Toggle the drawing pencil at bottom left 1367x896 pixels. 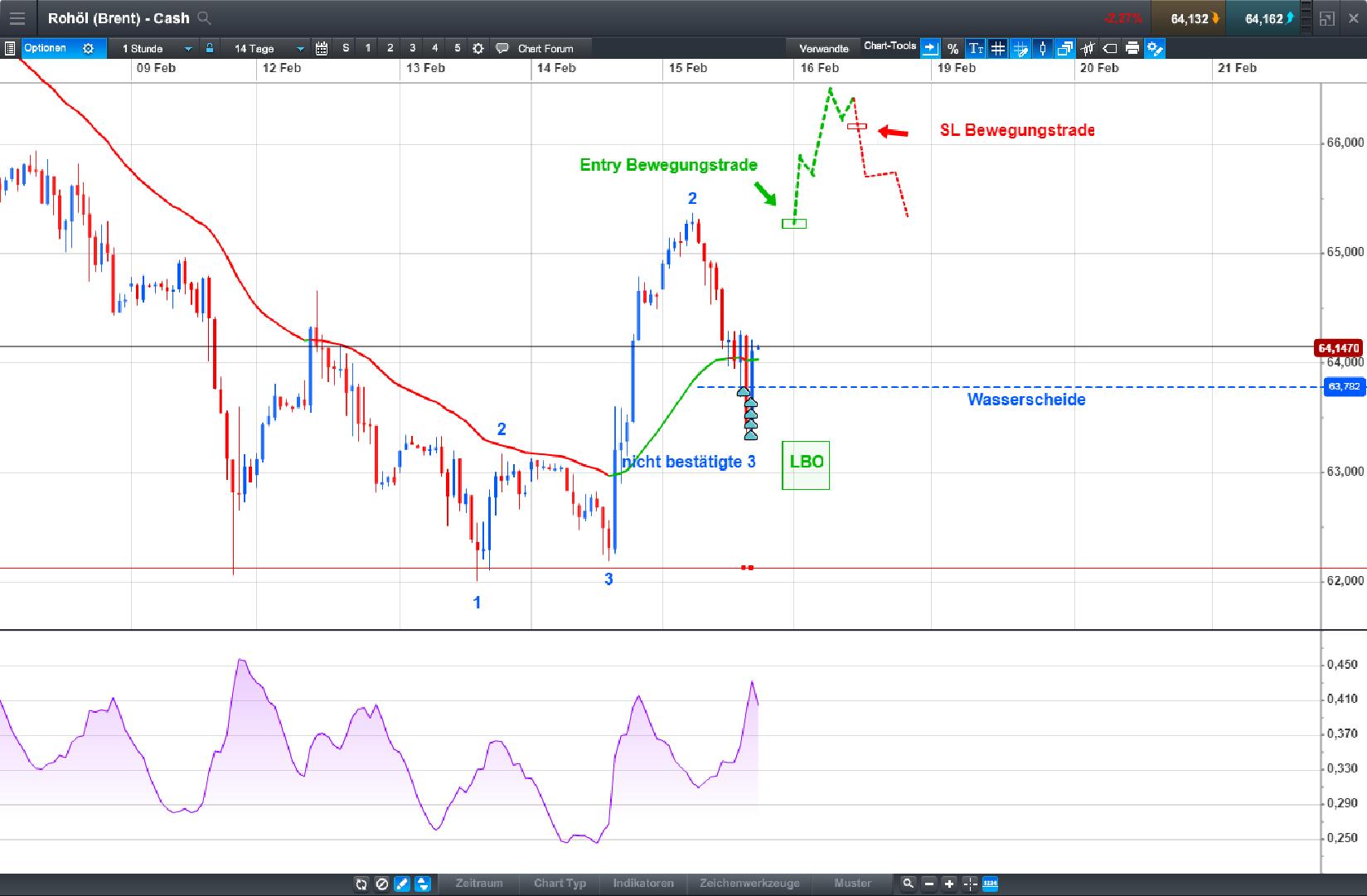(402, 884)
